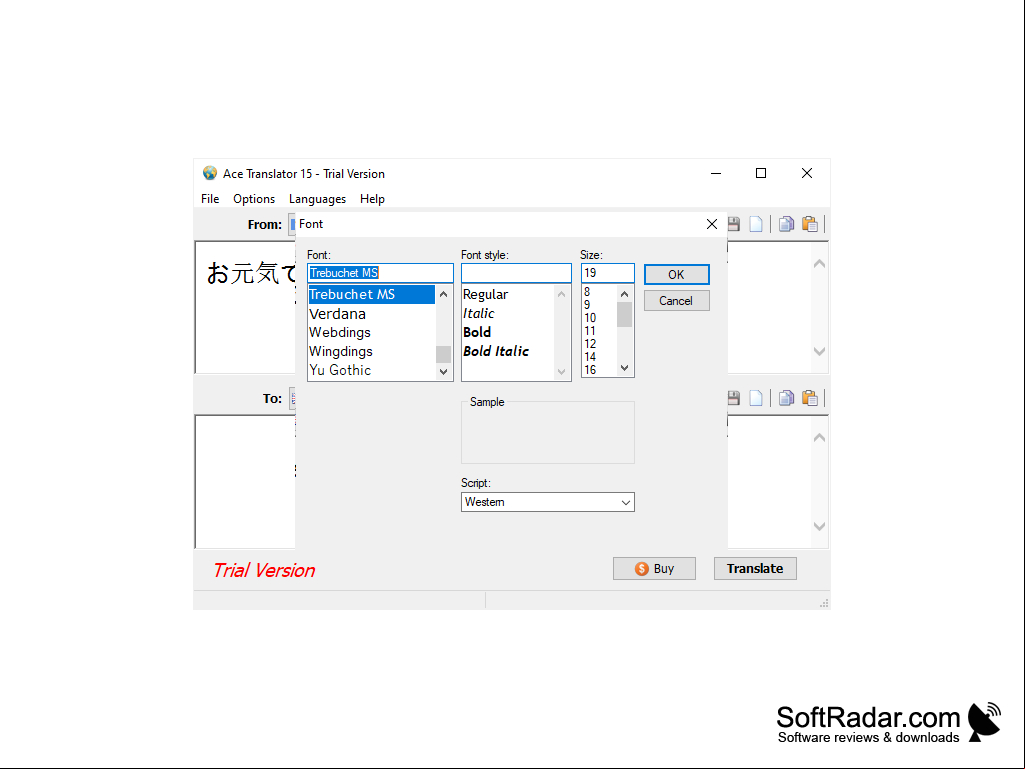Click the To text box scroll up arrow
Screen dimensions: 1025x769
[820, 437]
